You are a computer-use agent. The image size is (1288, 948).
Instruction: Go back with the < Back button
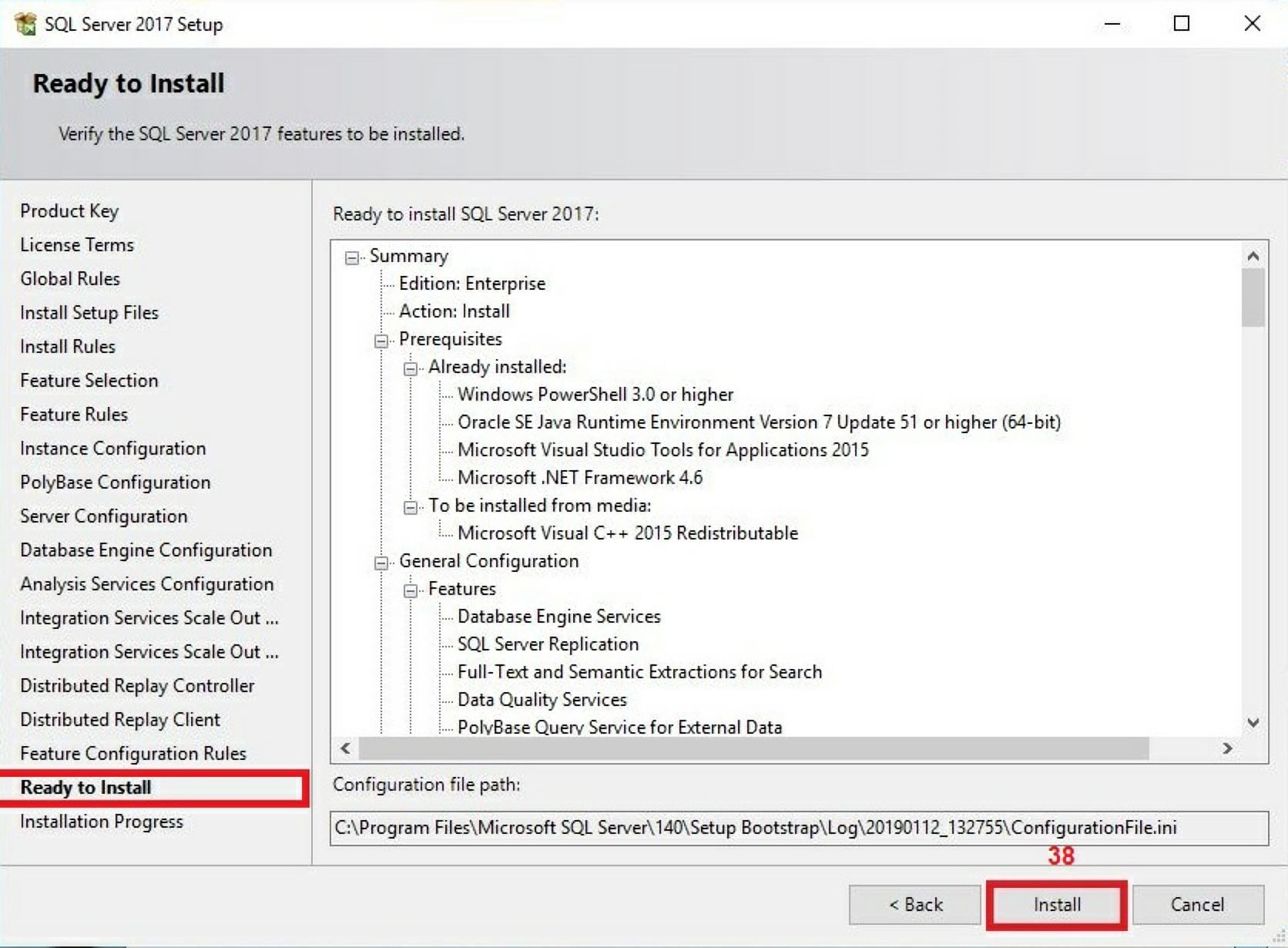915,905
